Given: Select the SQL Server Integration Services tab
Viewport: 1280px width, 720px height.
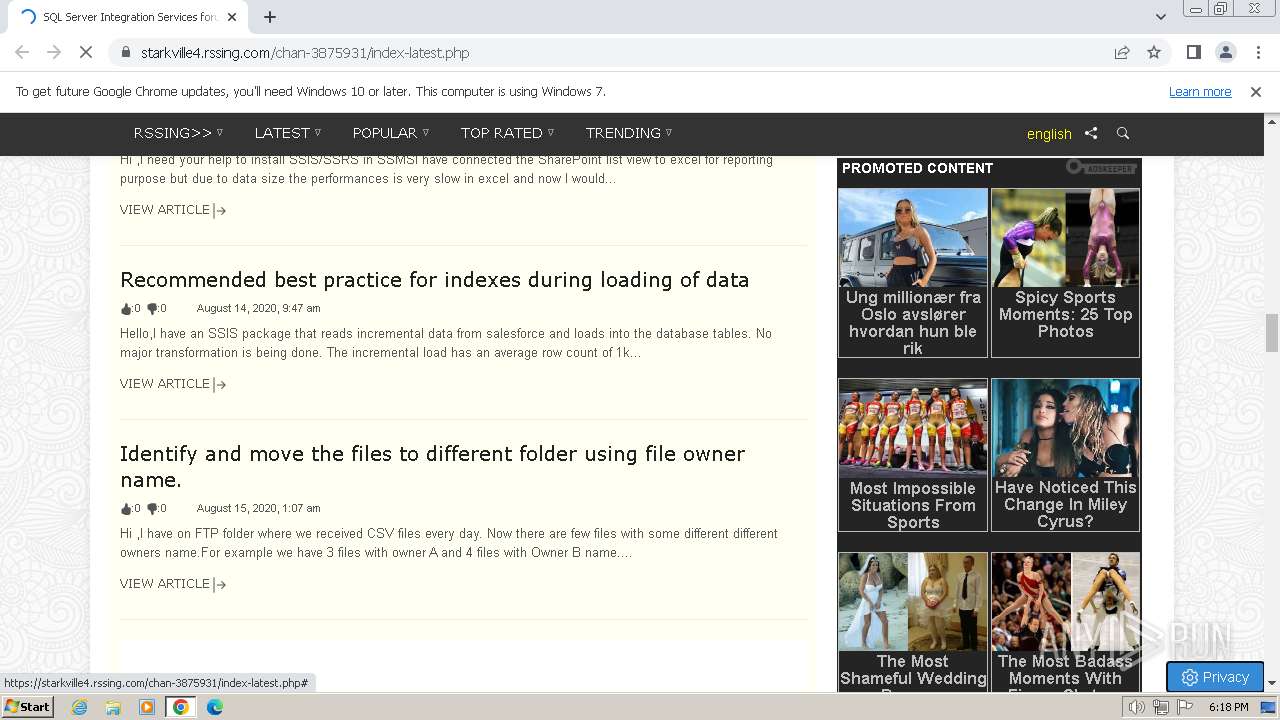Looking at the screenshot, I should (128, 17).
